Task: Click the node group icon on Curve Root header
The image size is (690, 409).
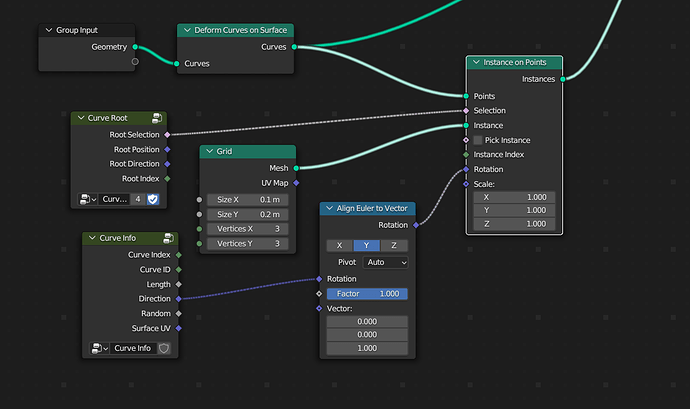Action: [157, 118]
